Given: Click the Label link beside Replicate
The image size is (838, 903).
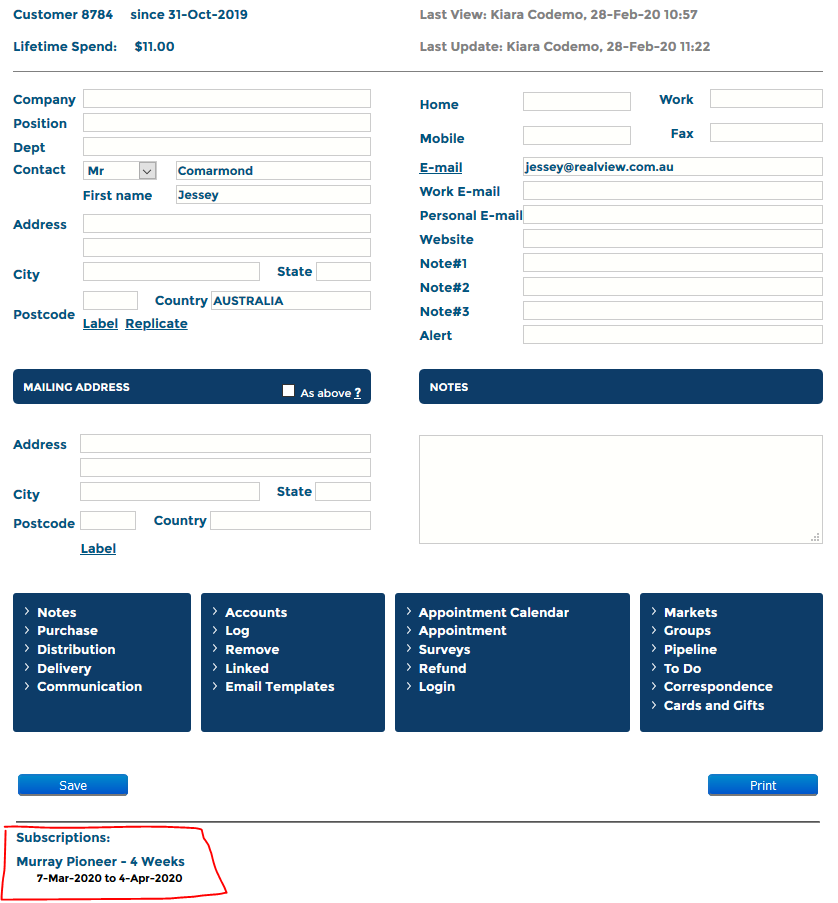Looking at the screenshot, I should tap(100, 324).
